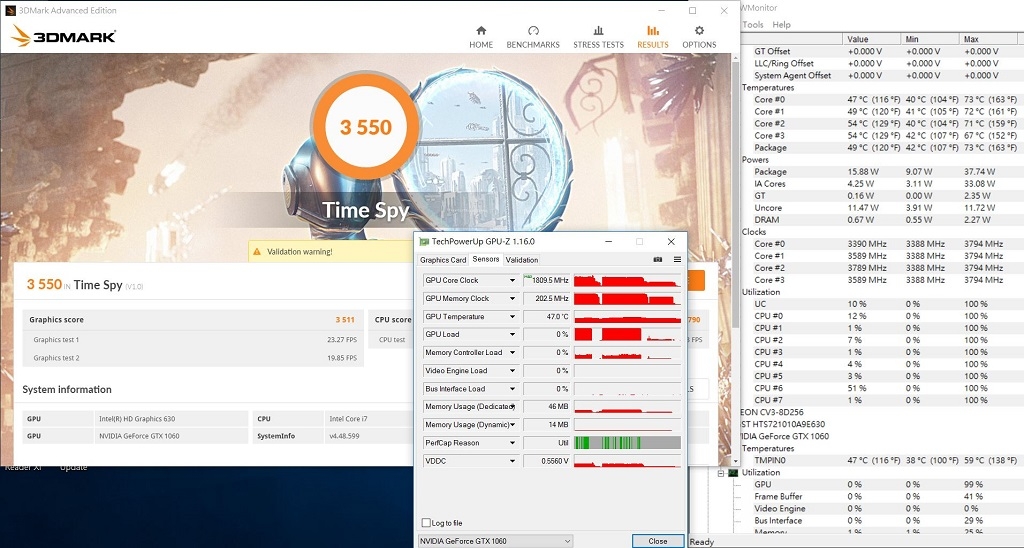
Task: Open Tools menu in HWMonitor
Action: coord(752,24)
